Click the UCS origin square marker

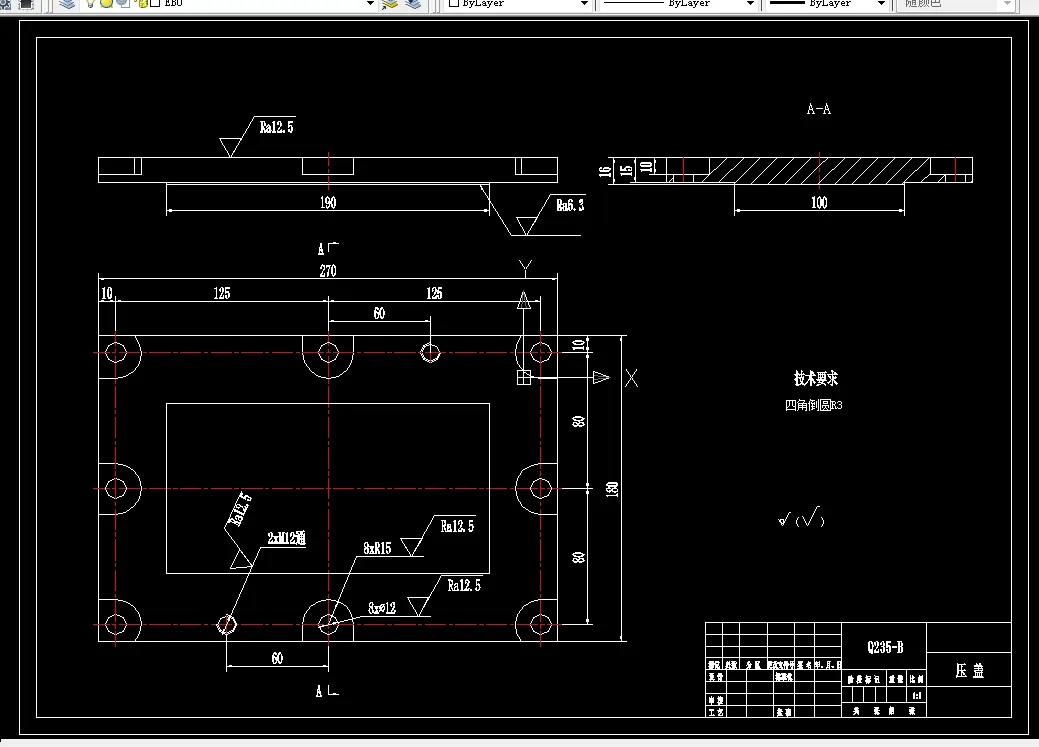click(x=523, y=377)
